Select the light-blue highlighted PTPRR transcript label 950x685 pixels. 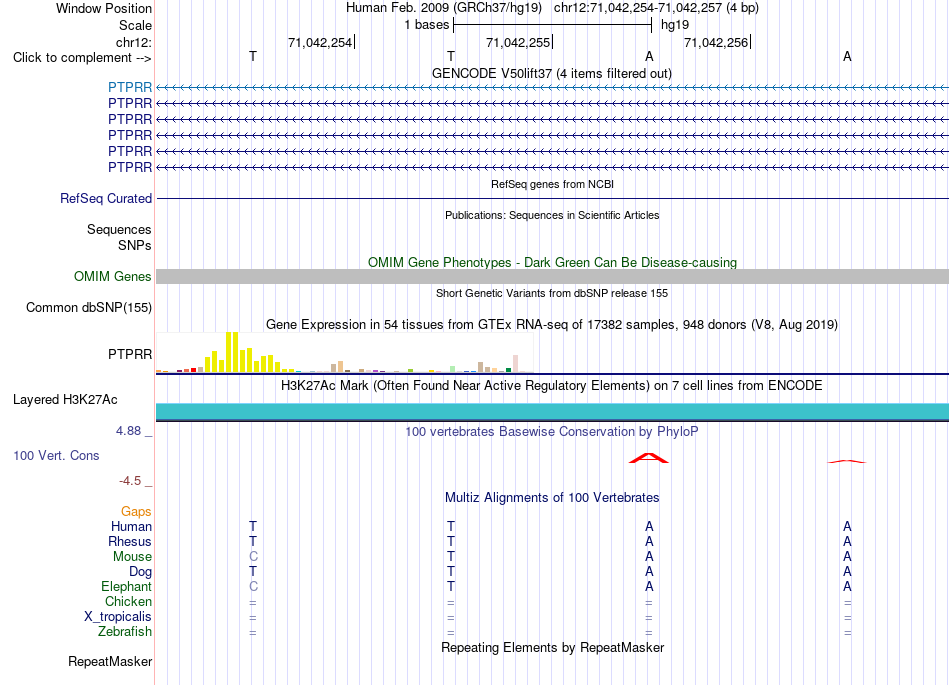pos(130,87)
